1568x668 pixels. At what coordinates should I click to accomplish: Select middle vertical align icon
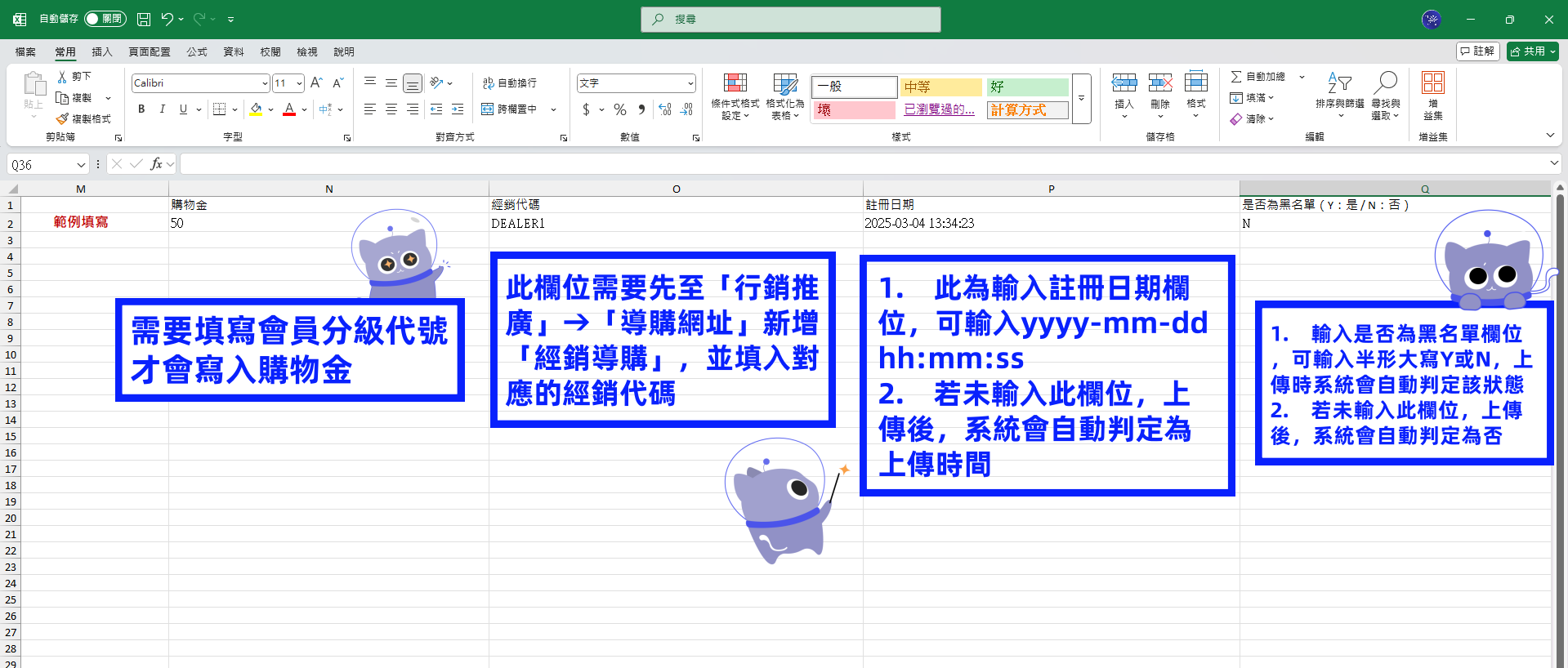click(x=391, y=82)
